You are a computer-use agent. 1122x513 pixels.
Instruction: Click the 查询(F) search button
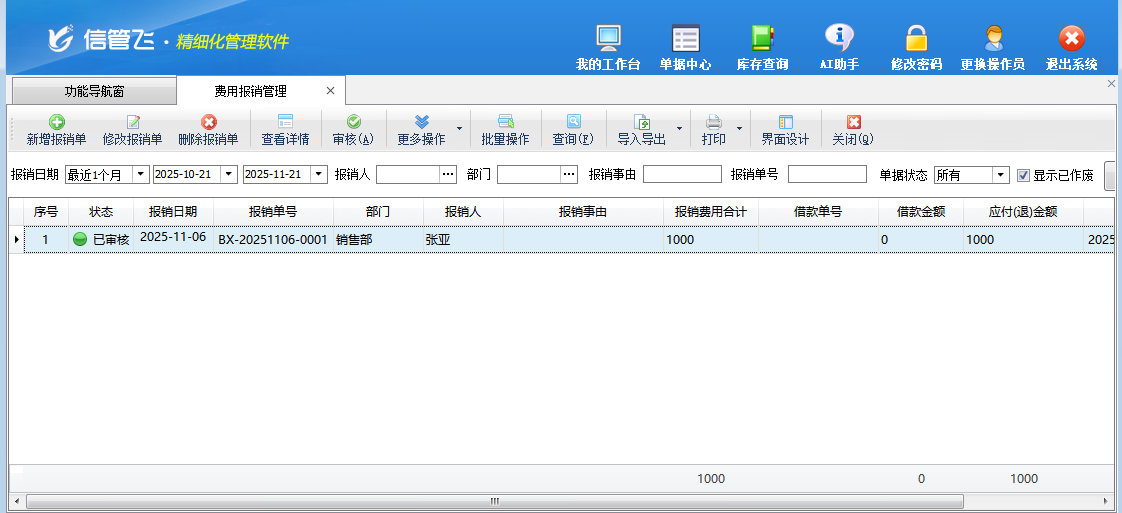click(573, 130)
